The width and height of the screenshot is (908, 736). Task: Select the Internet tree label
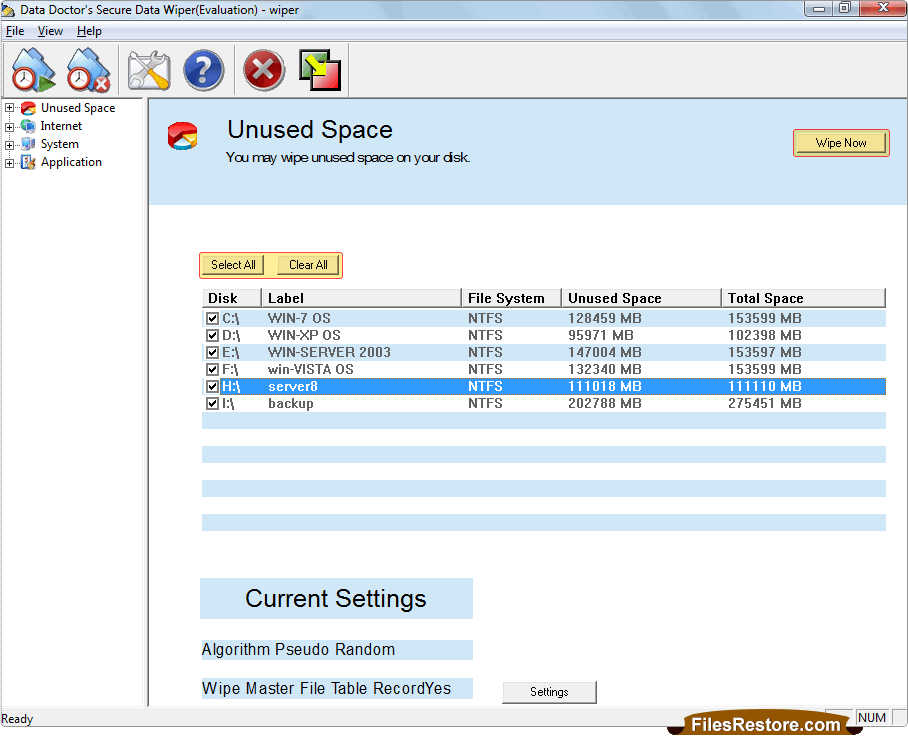[61, 126]
